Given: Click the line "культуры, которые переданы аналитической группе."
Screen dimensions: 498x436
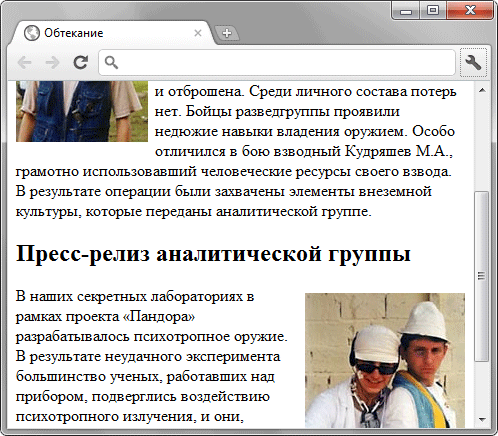Looking at the screenshot, I should pos(193,212).
